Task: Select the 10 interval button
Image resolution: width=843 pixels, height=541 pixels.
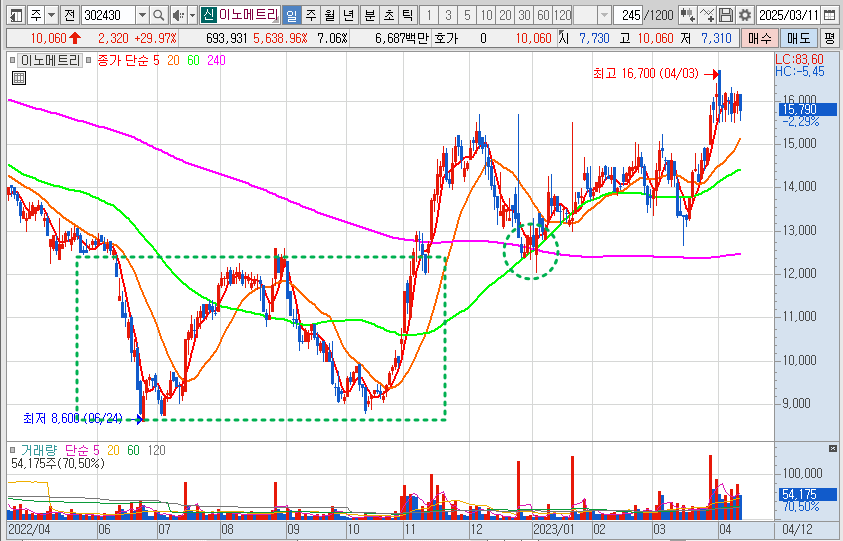Action: [x=486, y=15]
